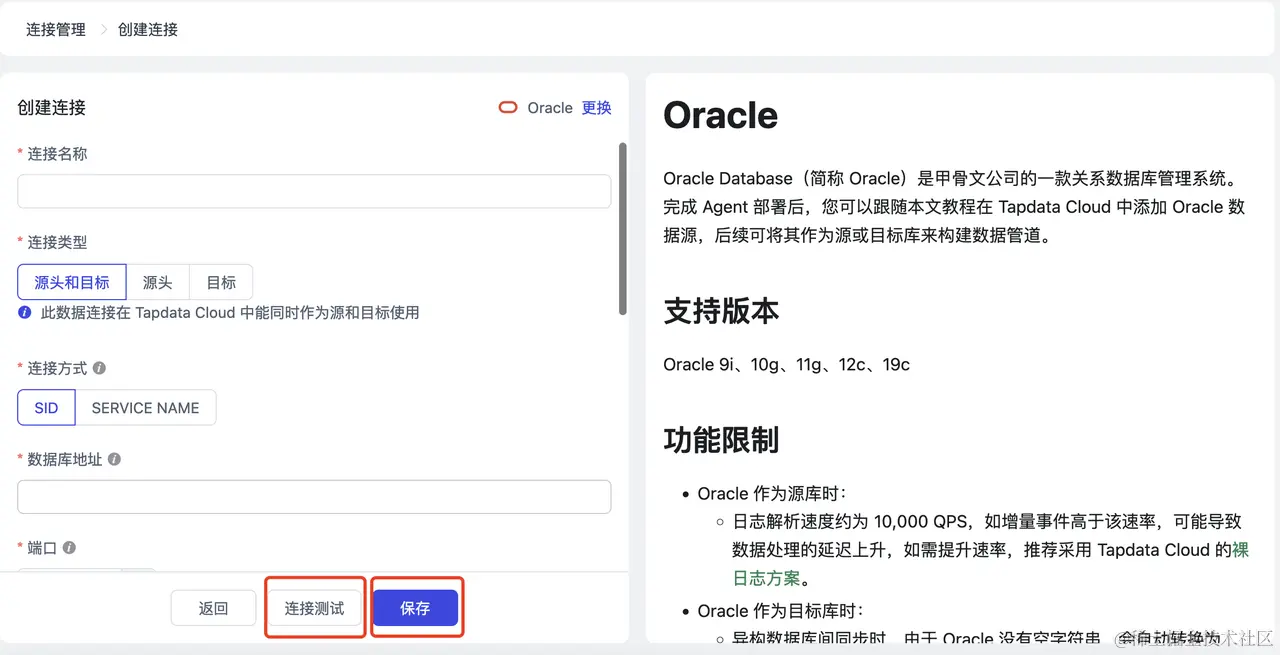
Task: Select 目标 connection type
Action: click(x=221, y=283)
